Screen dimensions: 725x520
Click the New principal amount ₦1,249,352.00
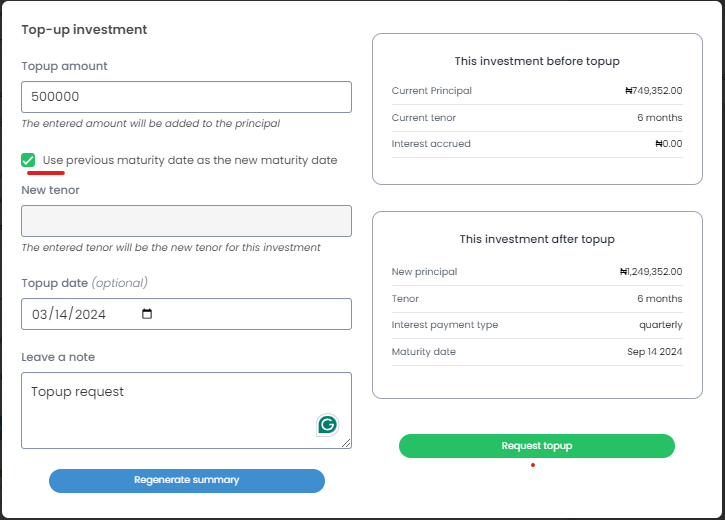[651, 272]
